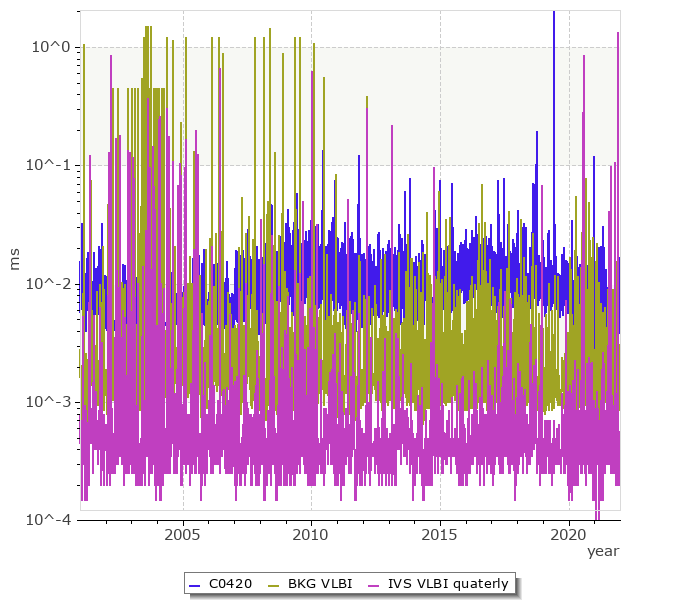Click the 2005 tick on x-axis

click(183, 534)
